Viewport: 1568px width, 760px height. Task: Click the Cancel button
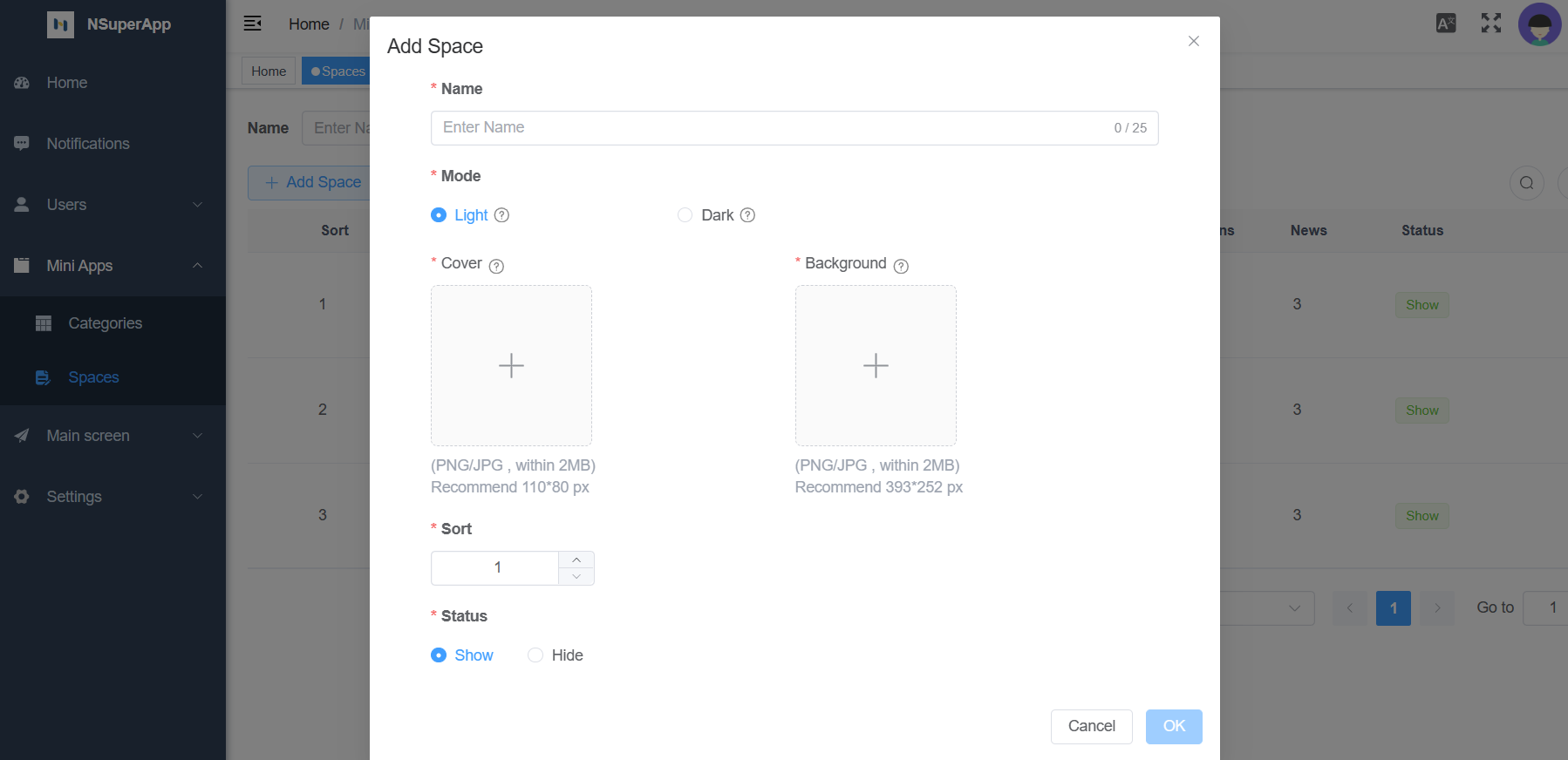point(1091,726)
